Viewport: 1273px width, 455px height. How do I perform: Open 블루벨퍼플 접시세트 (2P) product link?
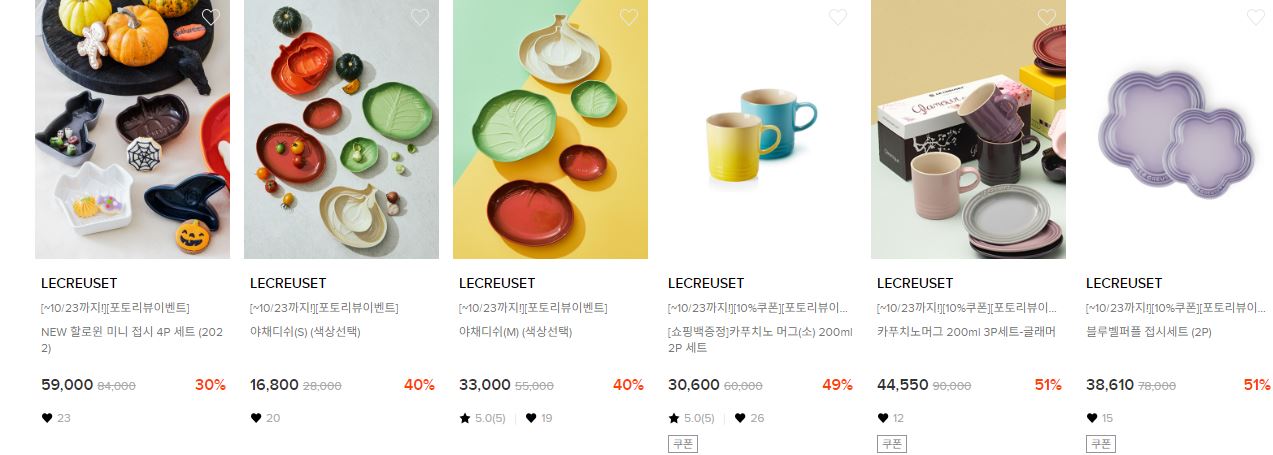[1150, 331]
